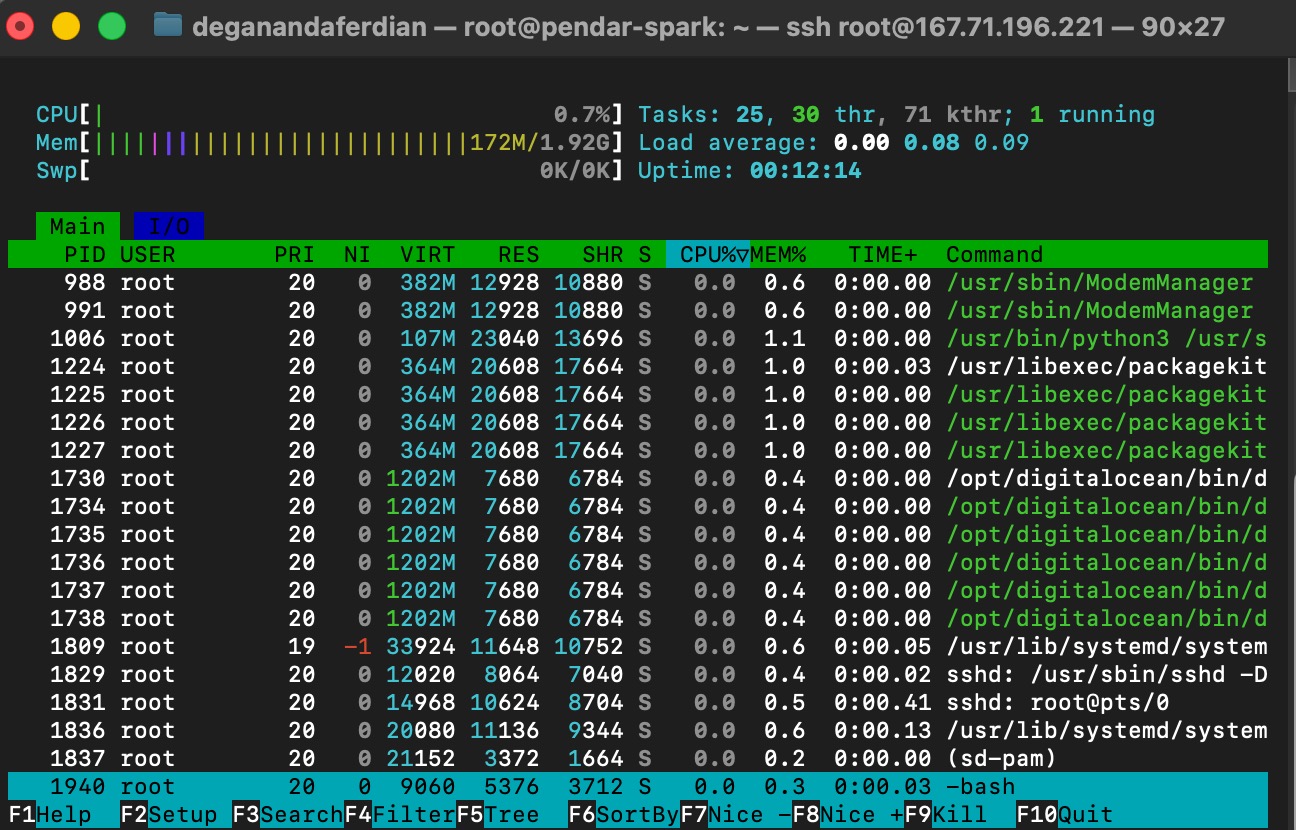Screen dimensions: 1296x830
Task: Switch to the I/O tab
Action: 168,227
